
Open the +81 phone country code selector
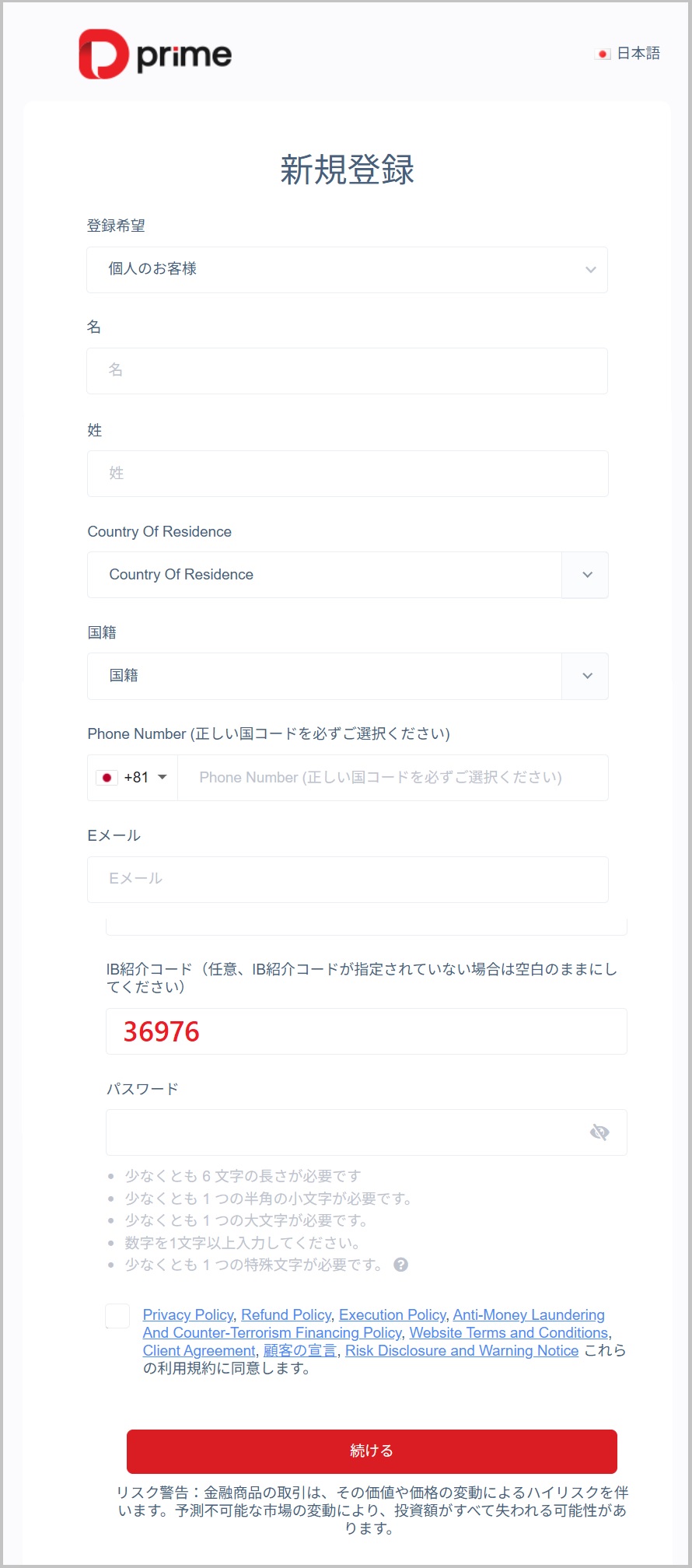132,778
